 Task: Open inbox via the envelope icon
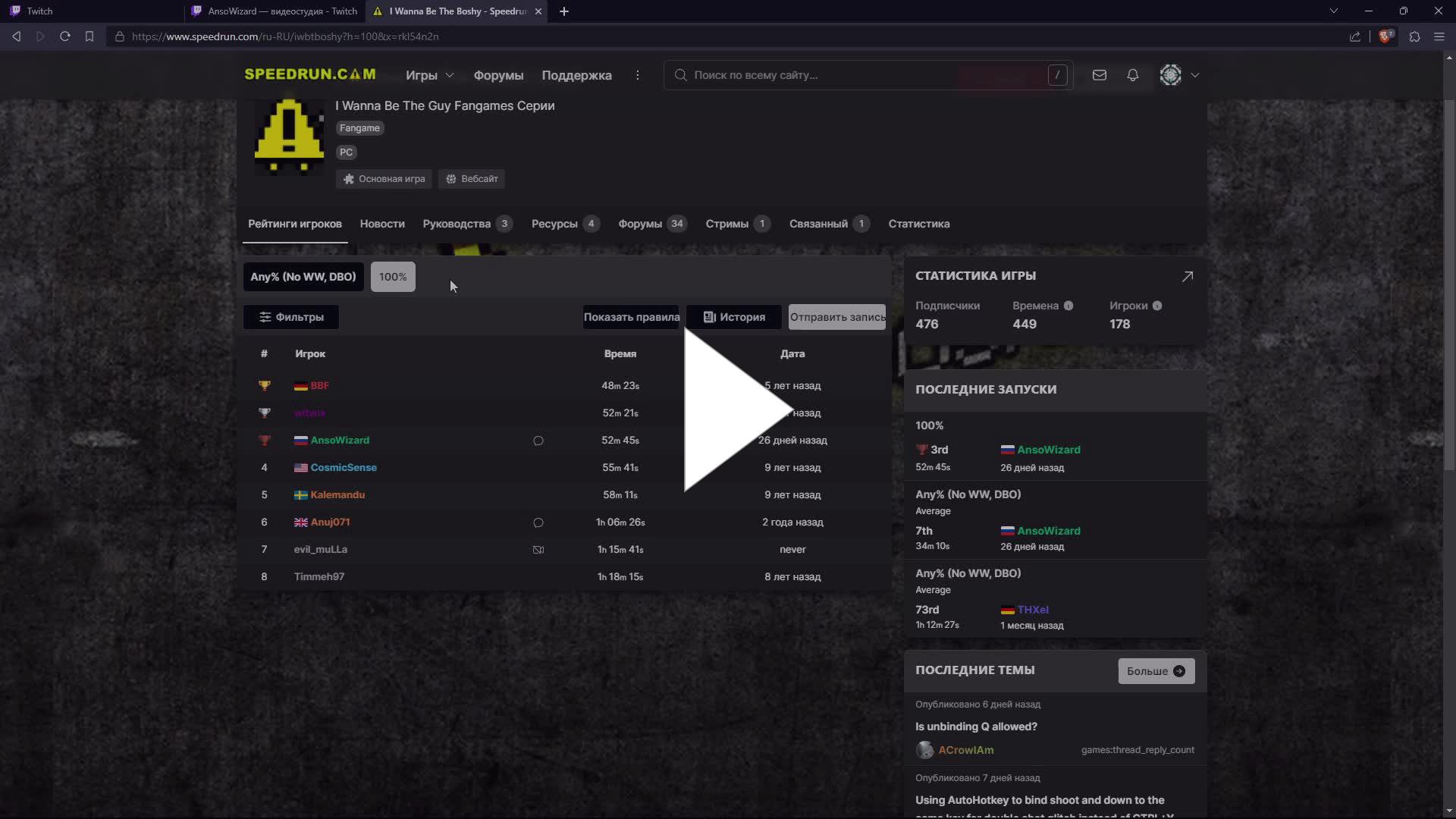1100,75
